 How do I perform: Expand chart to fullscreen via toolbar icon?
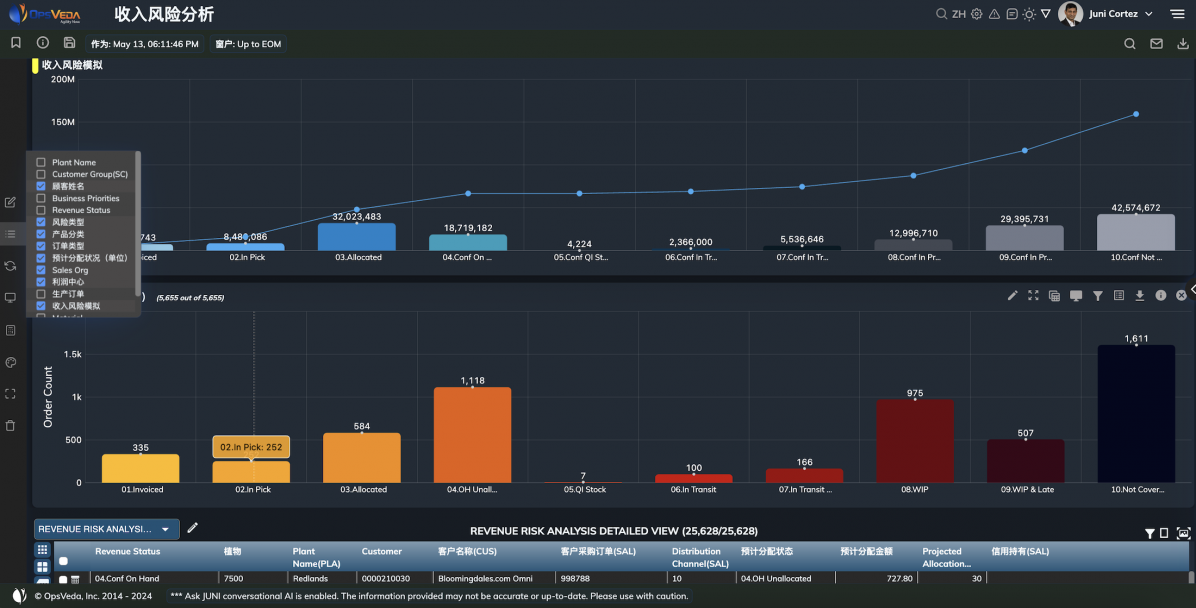point(1033,296)
